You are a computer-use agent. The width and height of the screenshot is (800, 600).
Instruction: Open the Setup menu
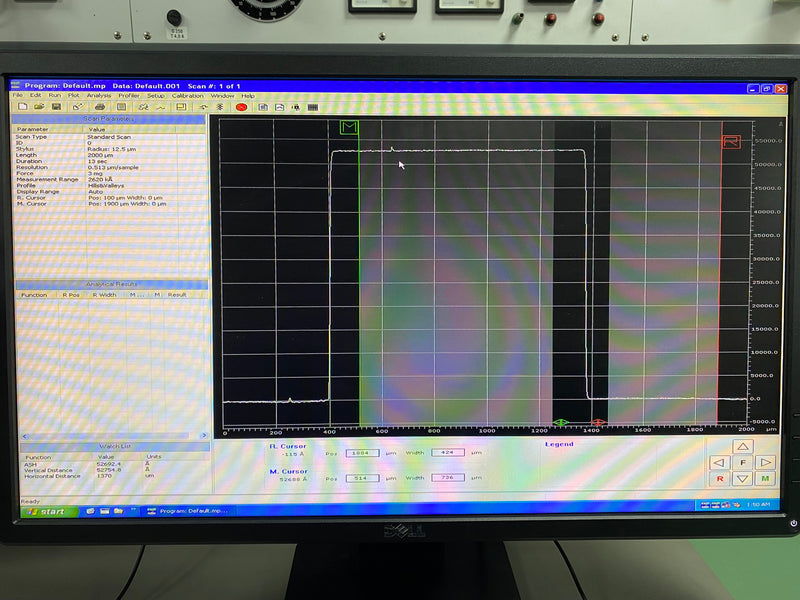[x=156, y=95]
